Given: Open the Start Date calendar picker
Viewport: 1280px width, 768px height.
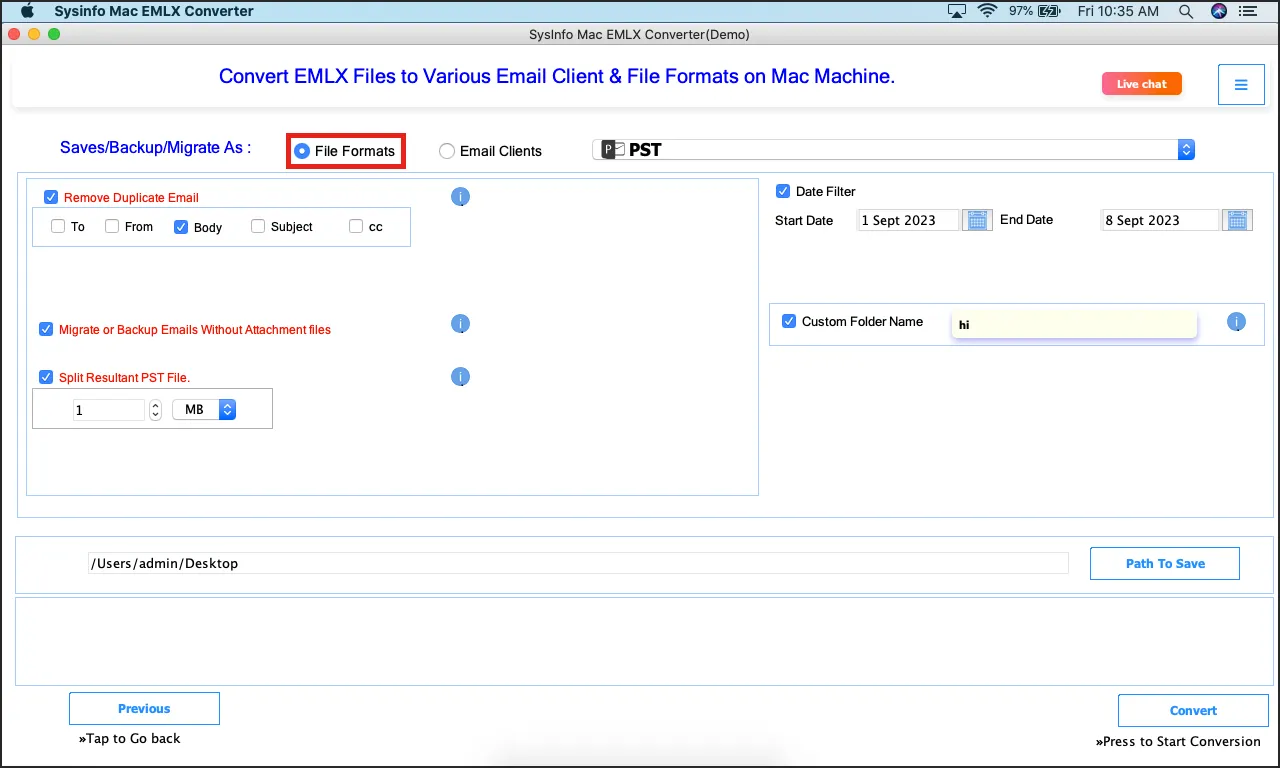Looking at the screenshot, I should point(977,220).
